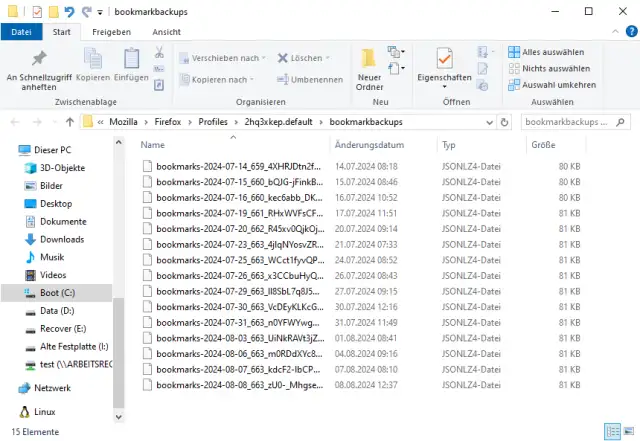640x441 pixels.
Task: Open Bilder in the navigation pane
Action: tap(44, 186)
